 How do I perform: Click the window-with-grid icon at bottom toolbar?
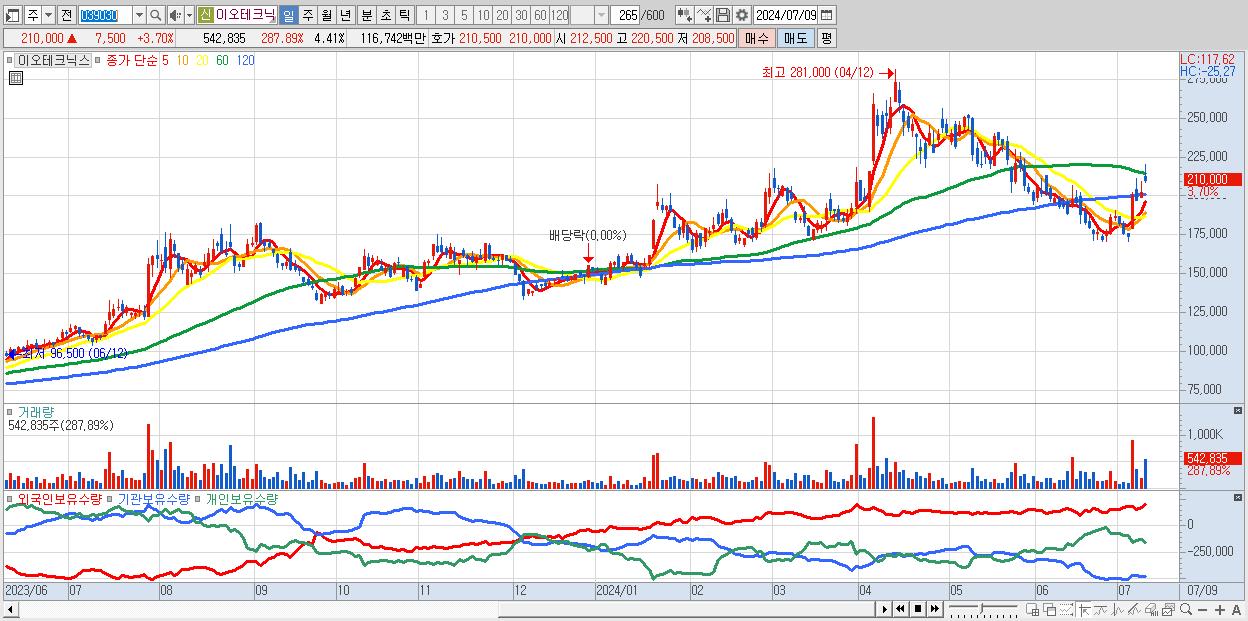coord(1032,610)
